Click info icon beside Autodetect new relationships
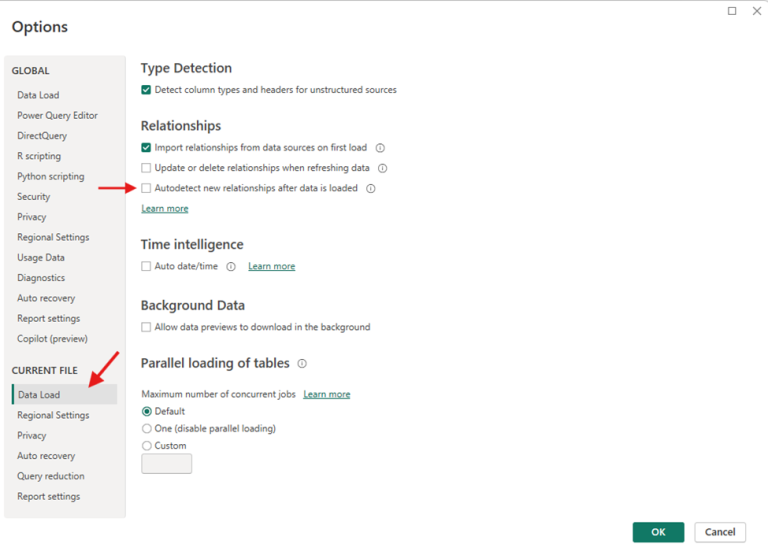 (371, 188)
